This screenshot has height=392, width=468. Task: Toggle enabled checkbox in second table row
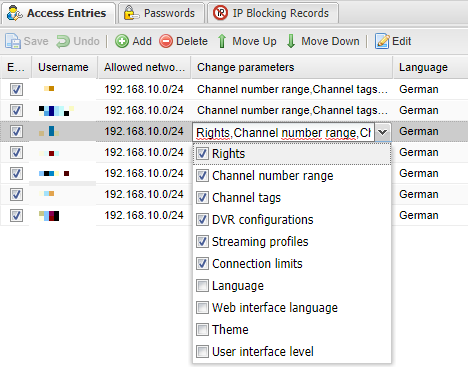tap(16, 110)
